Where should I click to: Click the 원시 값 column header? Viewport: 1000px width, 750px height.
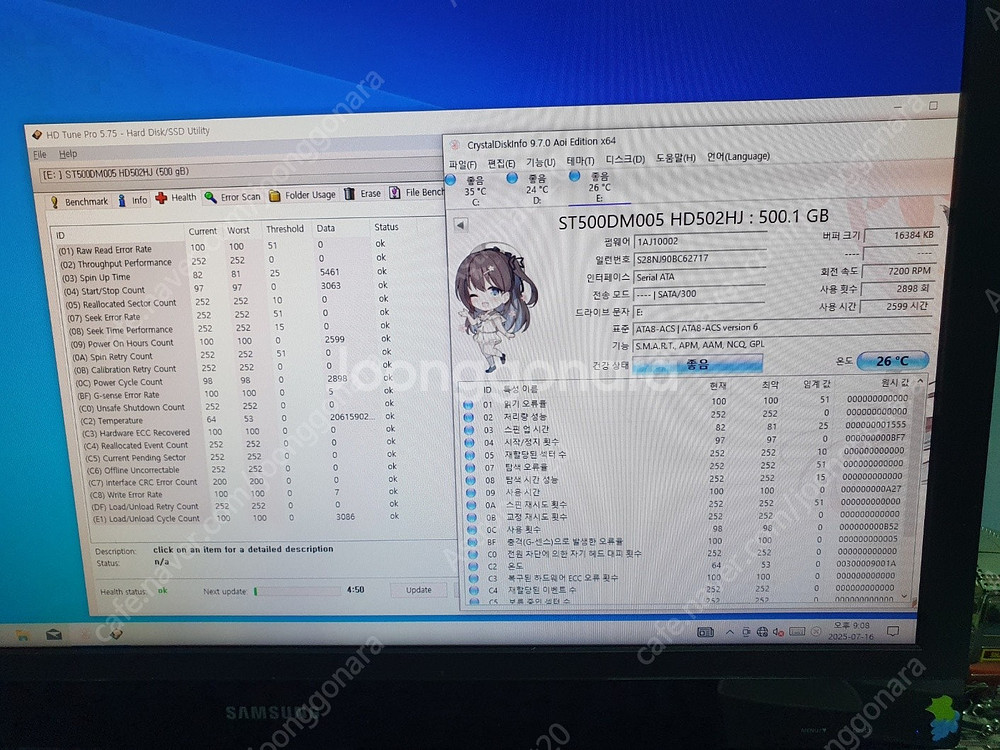[894, 383]
